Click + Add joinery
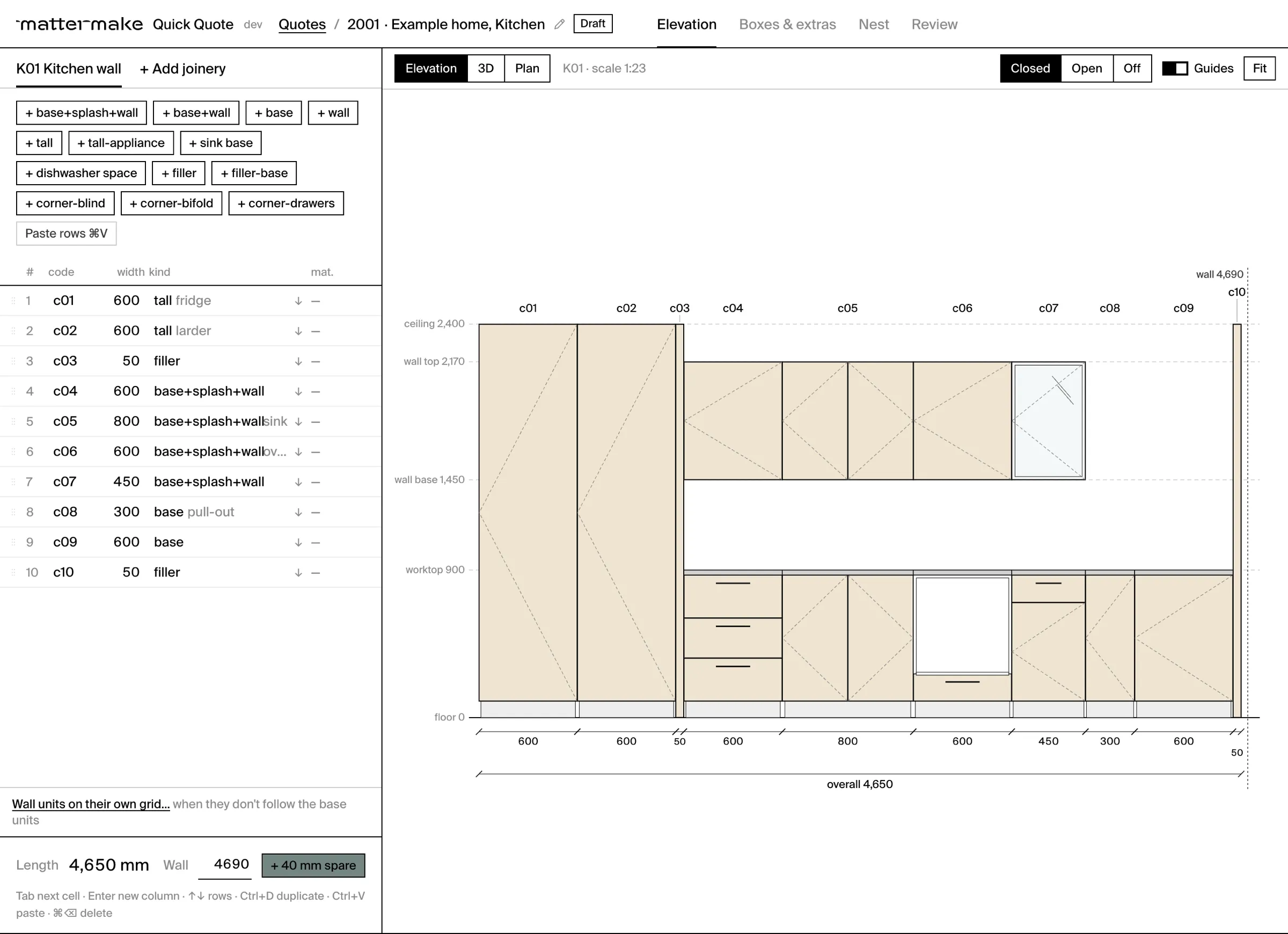The image size is (1288, 934). [x=182, y=69]
